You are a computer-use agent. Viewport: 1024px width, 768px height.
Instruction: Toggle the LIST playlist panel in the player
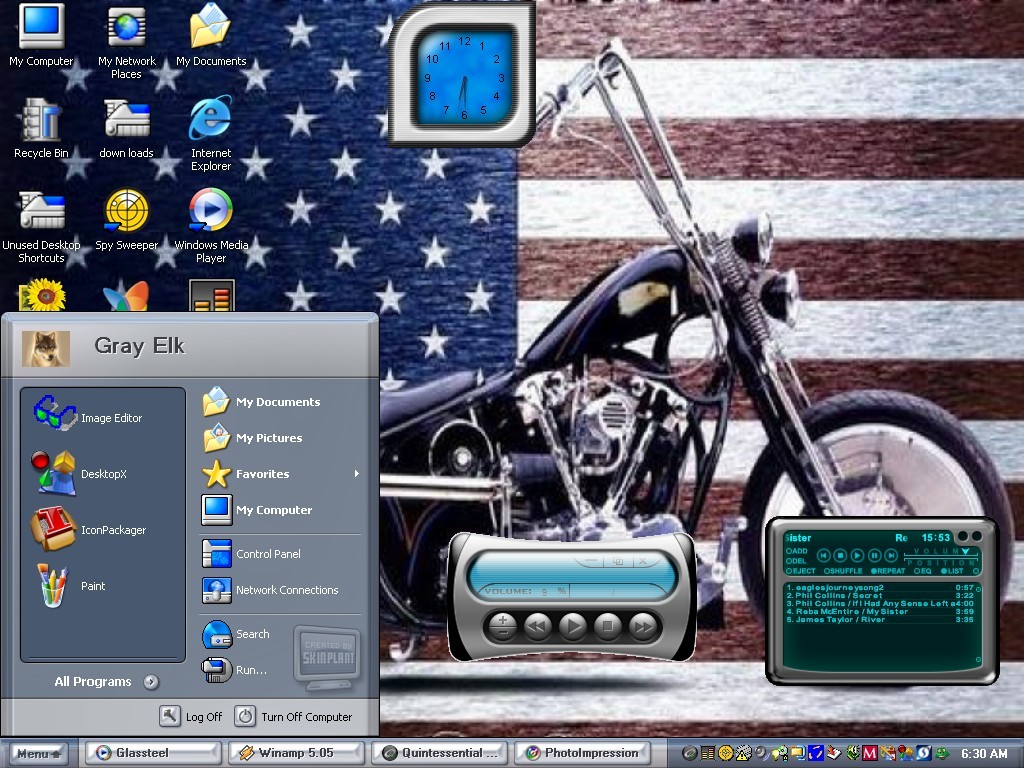pos(952,571)
